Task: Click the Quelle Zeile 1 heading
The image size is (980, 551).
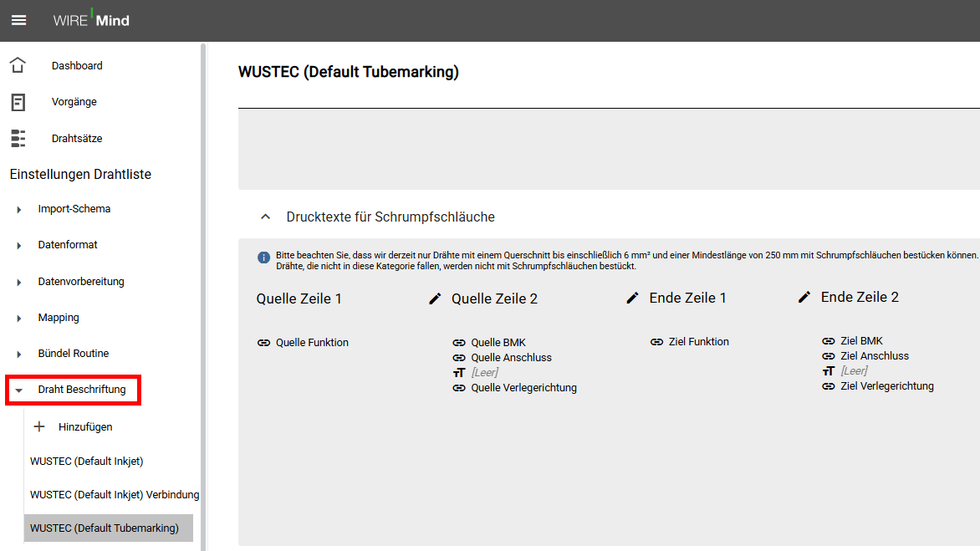Action: 299,299
